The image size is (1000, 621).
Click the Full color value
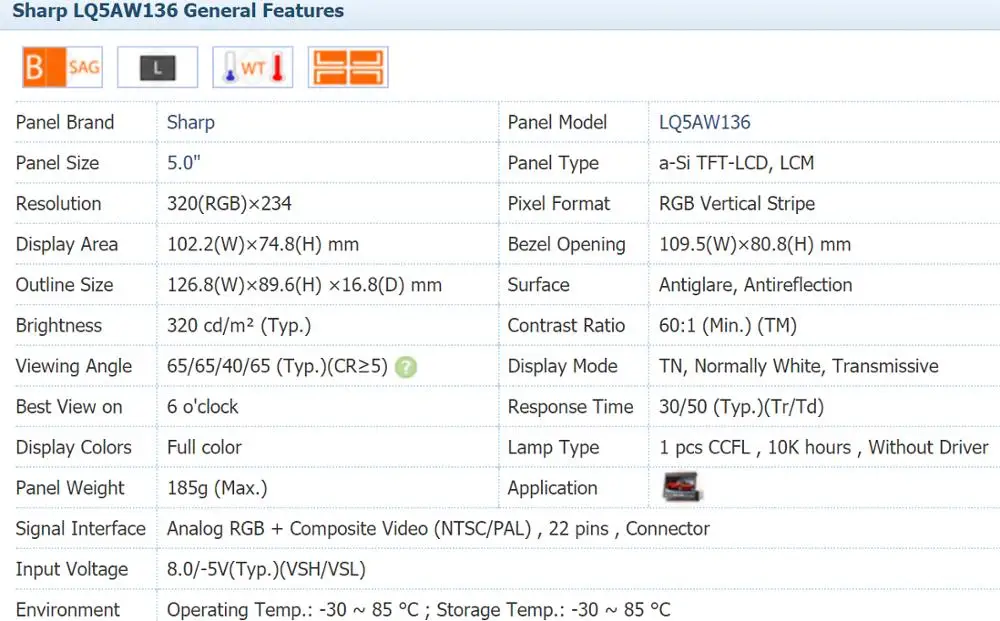(x=205, y=448)
